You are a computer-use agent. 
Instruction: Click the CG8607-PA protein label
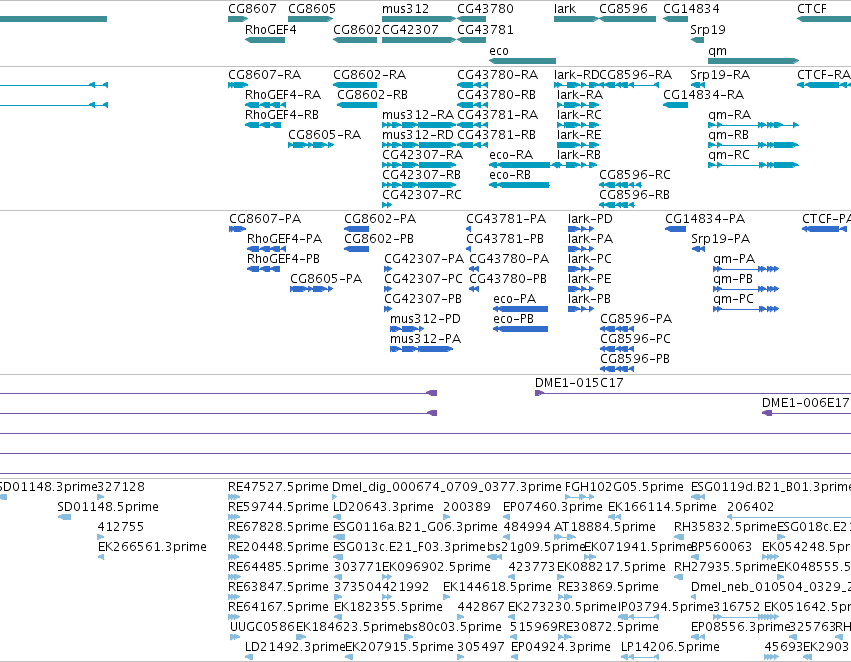[265, 219]
